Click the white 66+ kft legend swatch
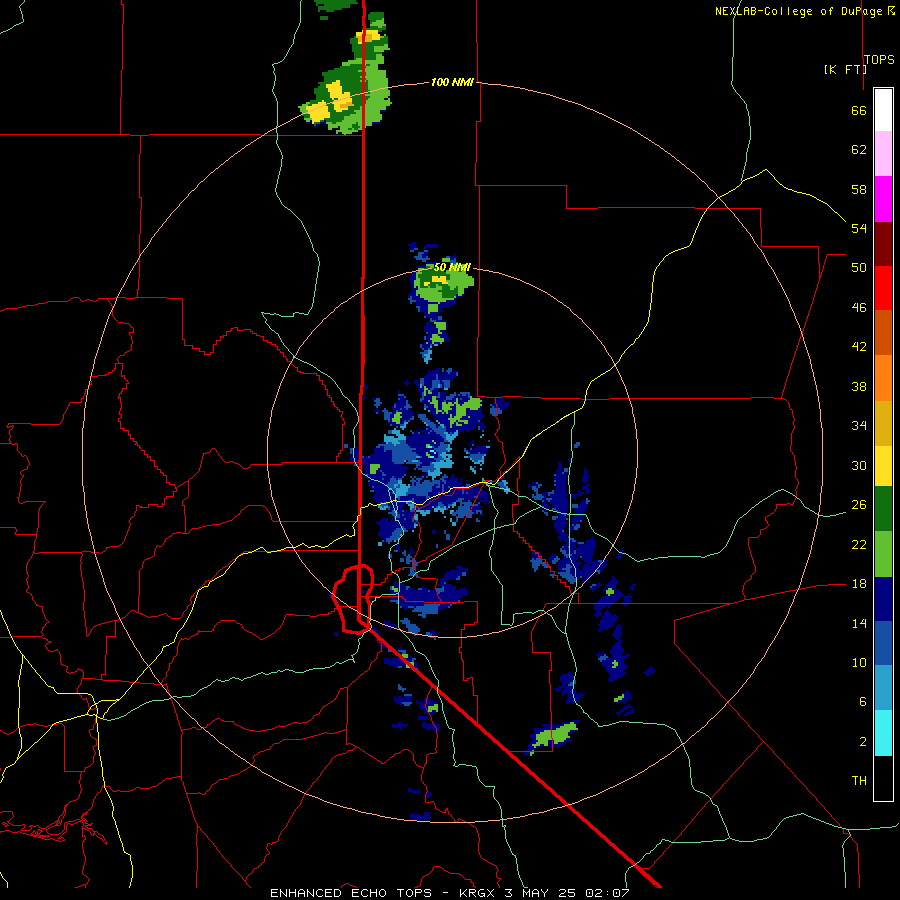Screen dimensions: 900x900 (883, 110)
